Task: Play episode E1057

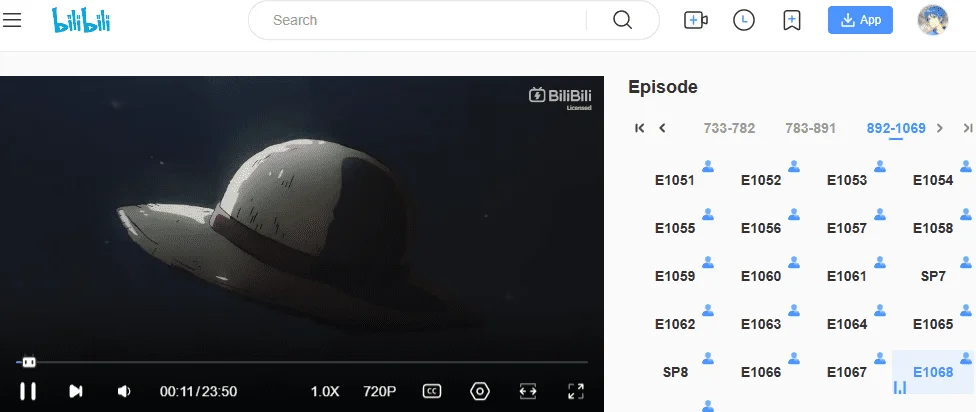Action: pyautogui.click(x=847, y=228)
